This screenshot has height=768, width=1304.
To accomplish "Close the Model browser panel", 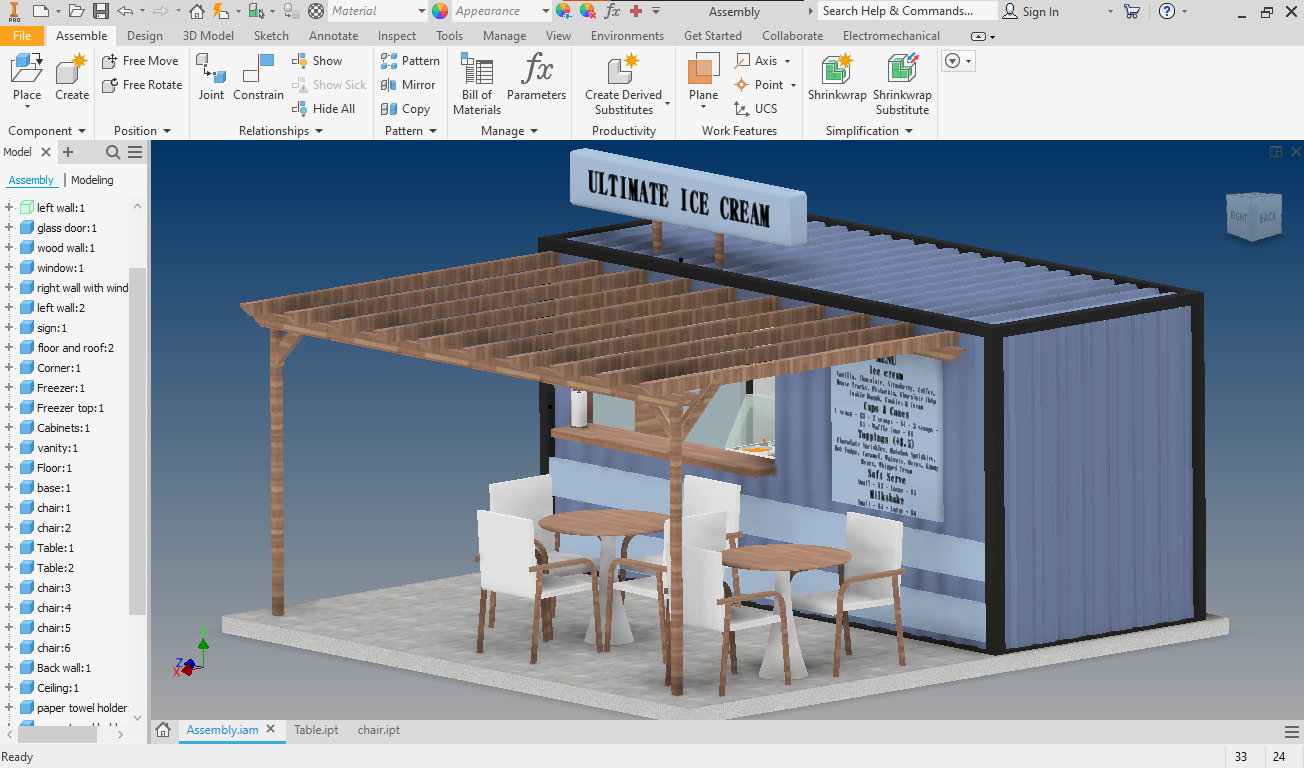I will coord(45,152).
